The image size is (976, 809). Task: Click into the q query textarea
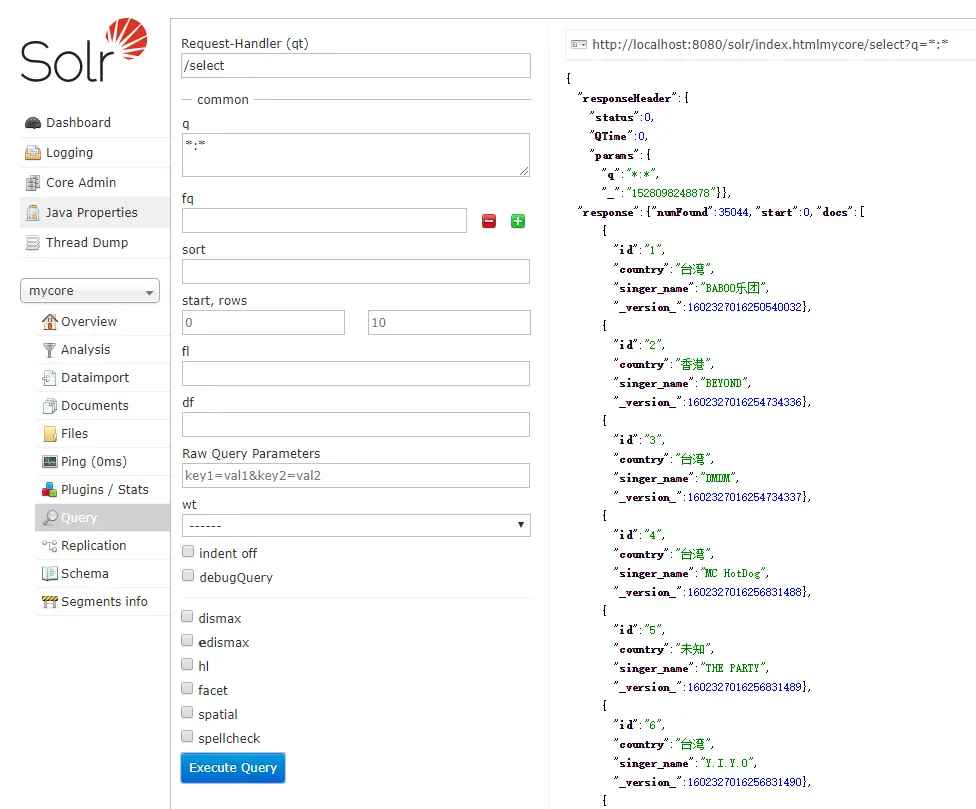point(356,155)
